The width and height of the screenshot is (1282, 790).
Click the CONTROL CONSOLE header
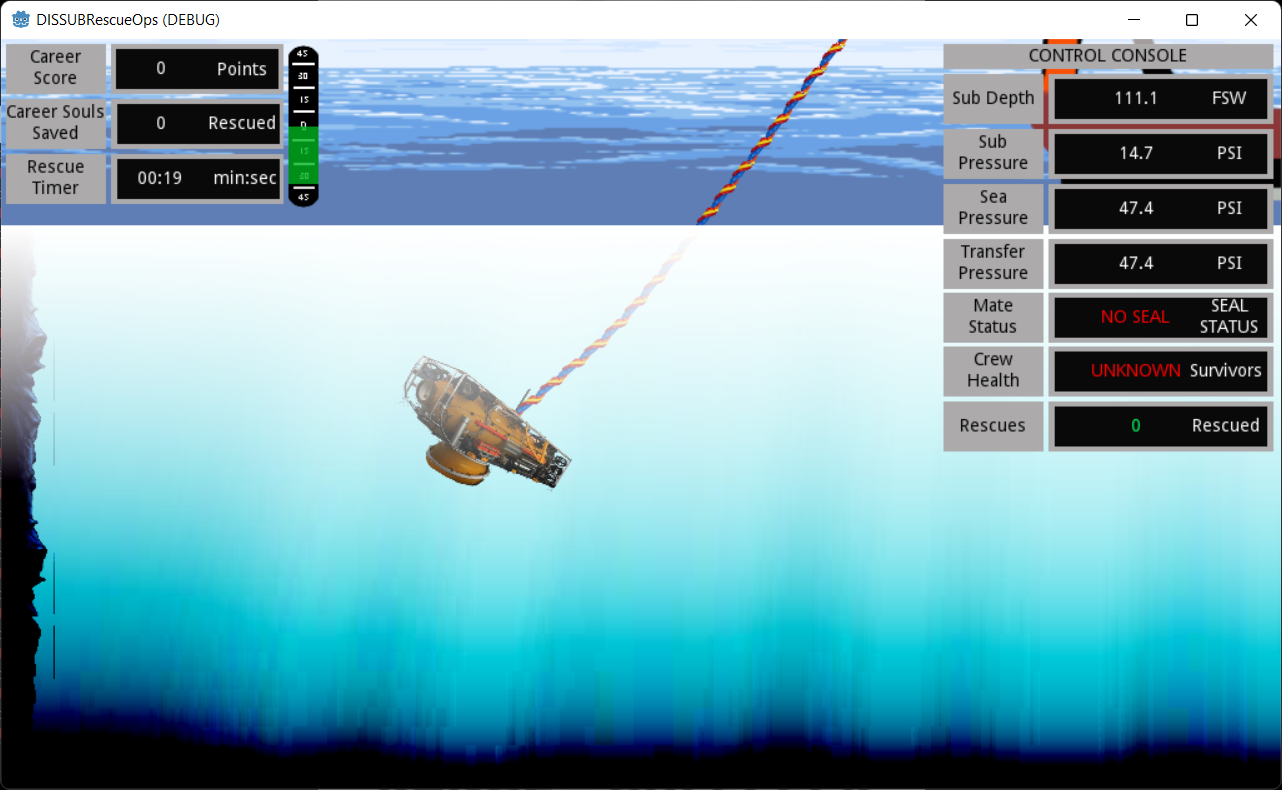tap(1108, 56)
